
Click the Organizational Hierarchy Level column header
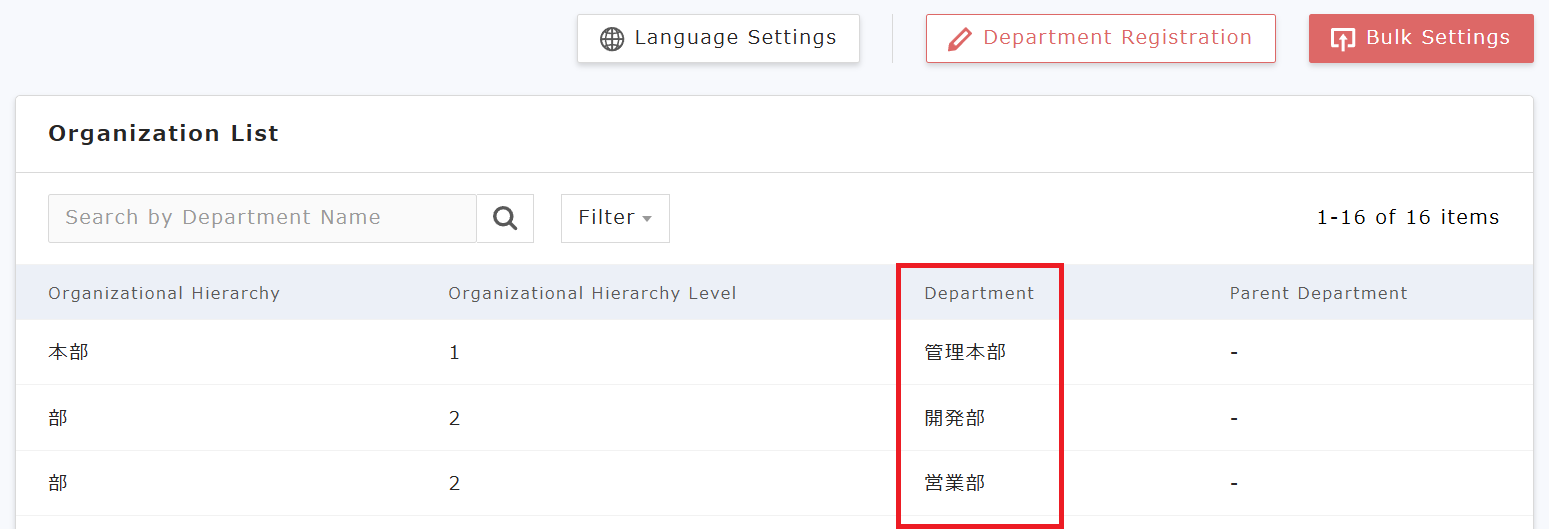592,293
